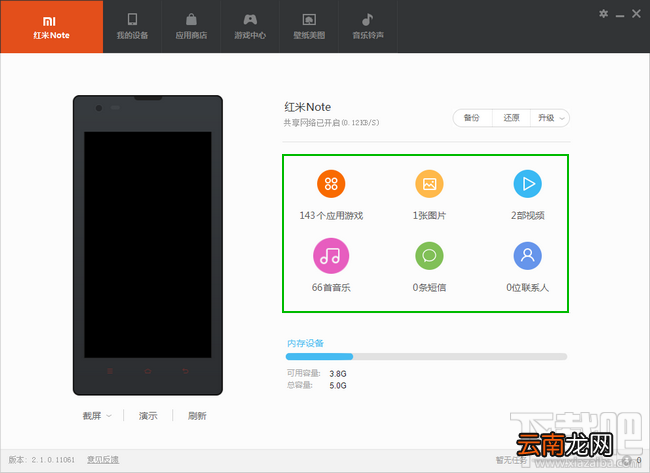The width and height of the screenshot is (650, 473).
Task: Open the 143 apps and games icon
Action: 331,184
